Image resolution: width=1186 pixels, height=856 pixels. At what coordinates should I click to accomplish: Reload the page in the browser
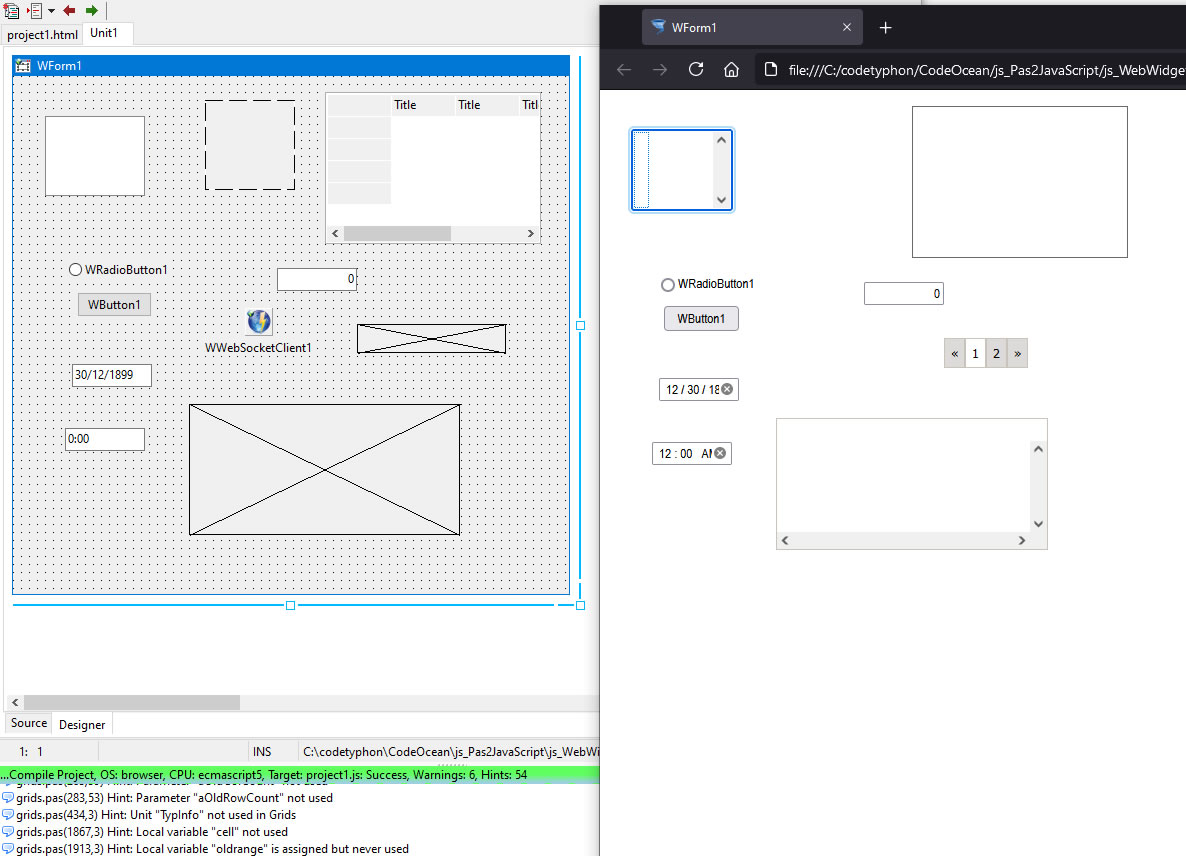[696, 69]
